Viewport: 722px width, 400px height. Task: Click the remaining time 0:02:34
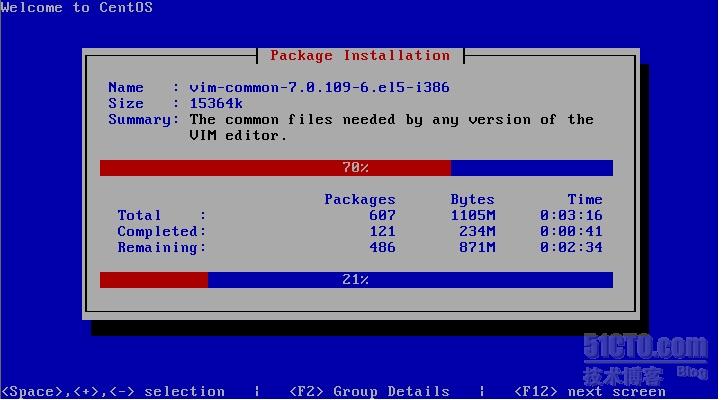click(571, 248)
